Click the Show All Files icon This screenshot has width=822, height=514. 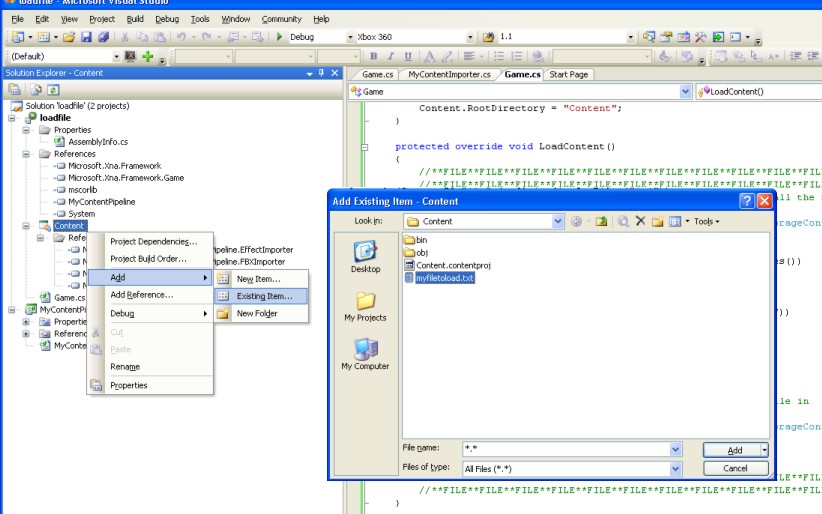pos(36,90)
